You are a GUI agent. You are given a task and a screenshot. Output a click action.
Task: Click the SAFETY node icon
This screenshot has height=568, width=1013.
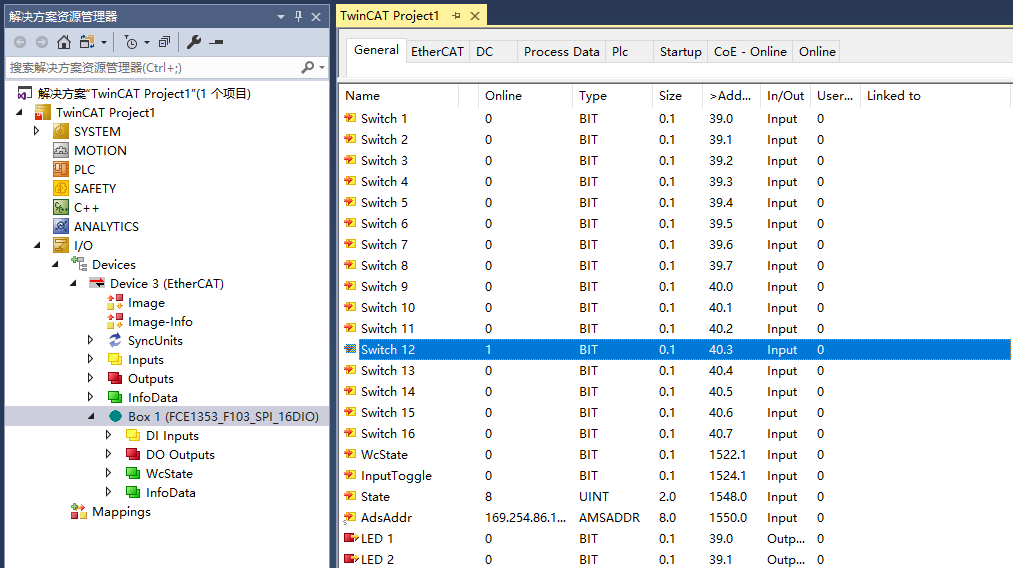point(61,188)
